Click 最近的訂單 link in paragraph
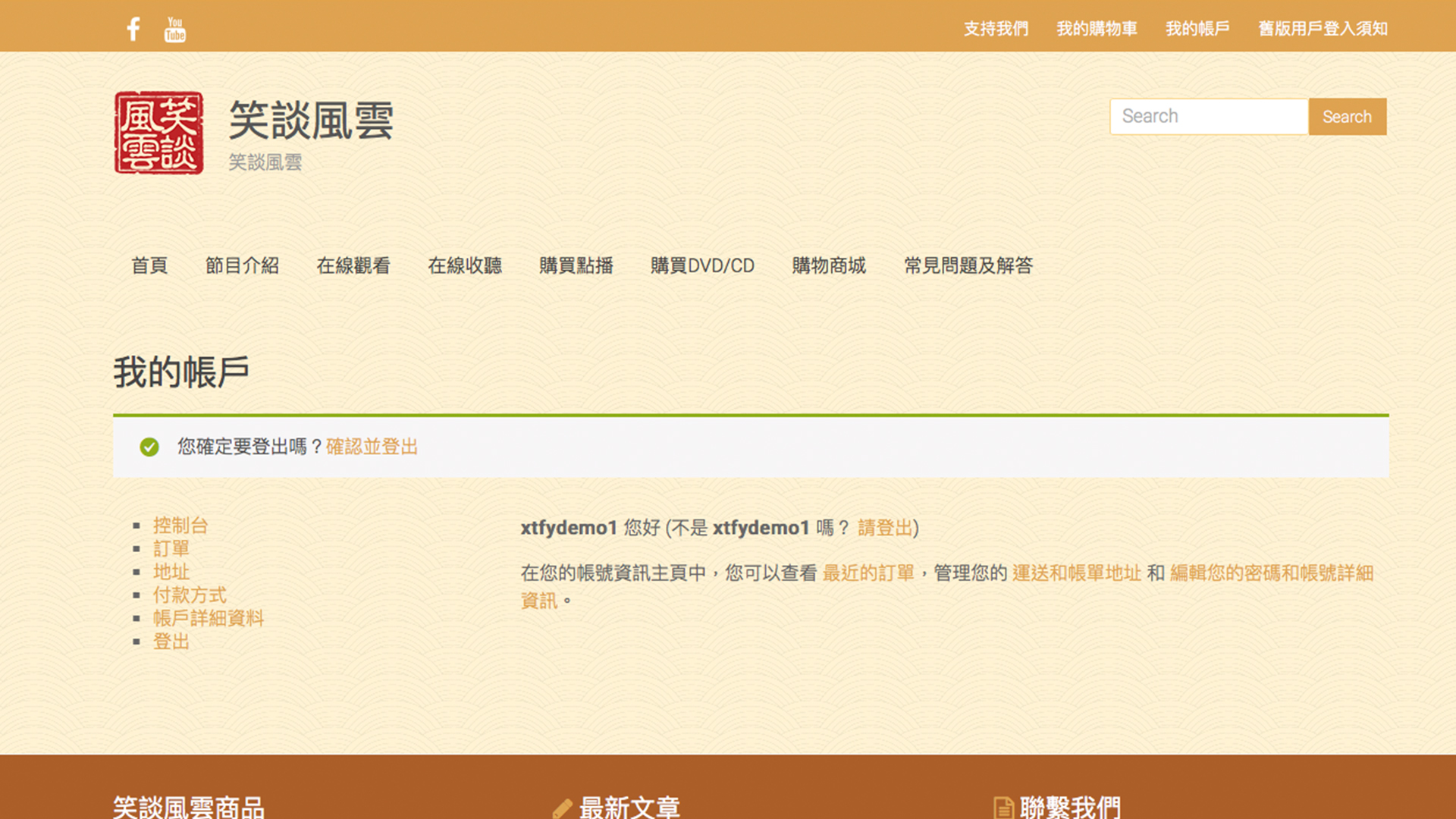This screenshot has width=1456, height=819. pos(868,573)
